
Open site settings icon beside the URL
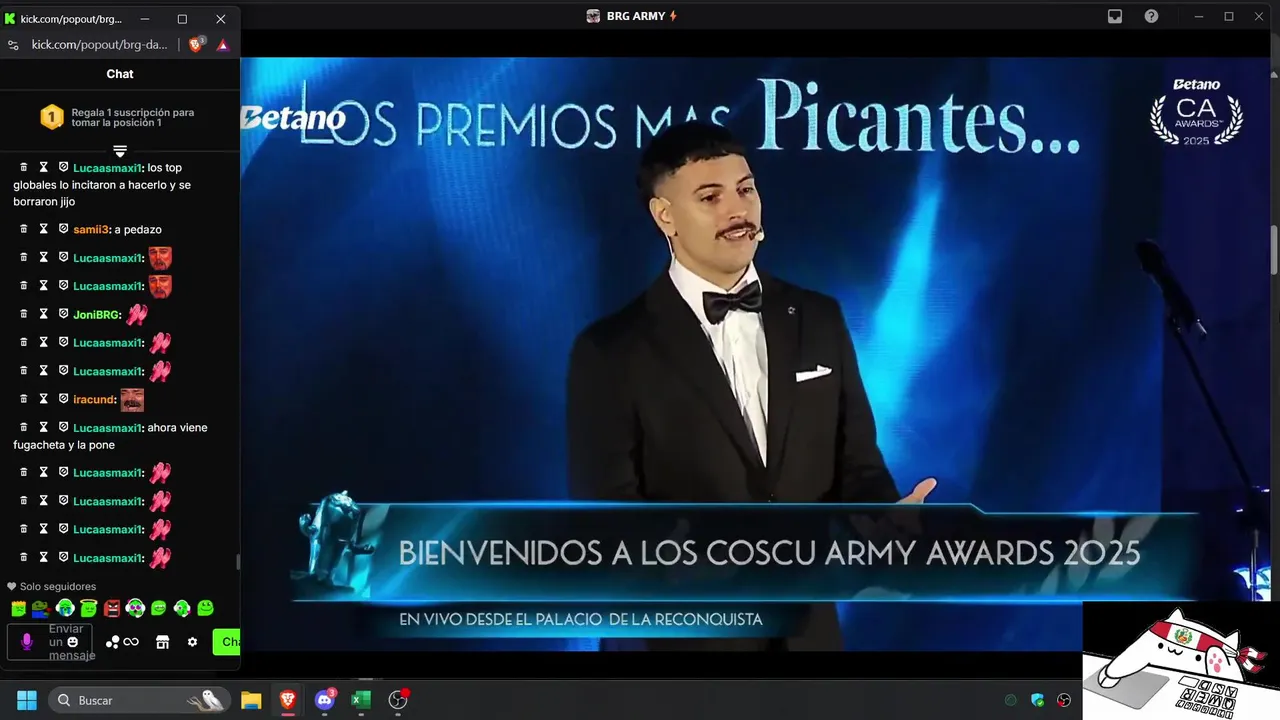pyautogui.click(x=13, y=45)
